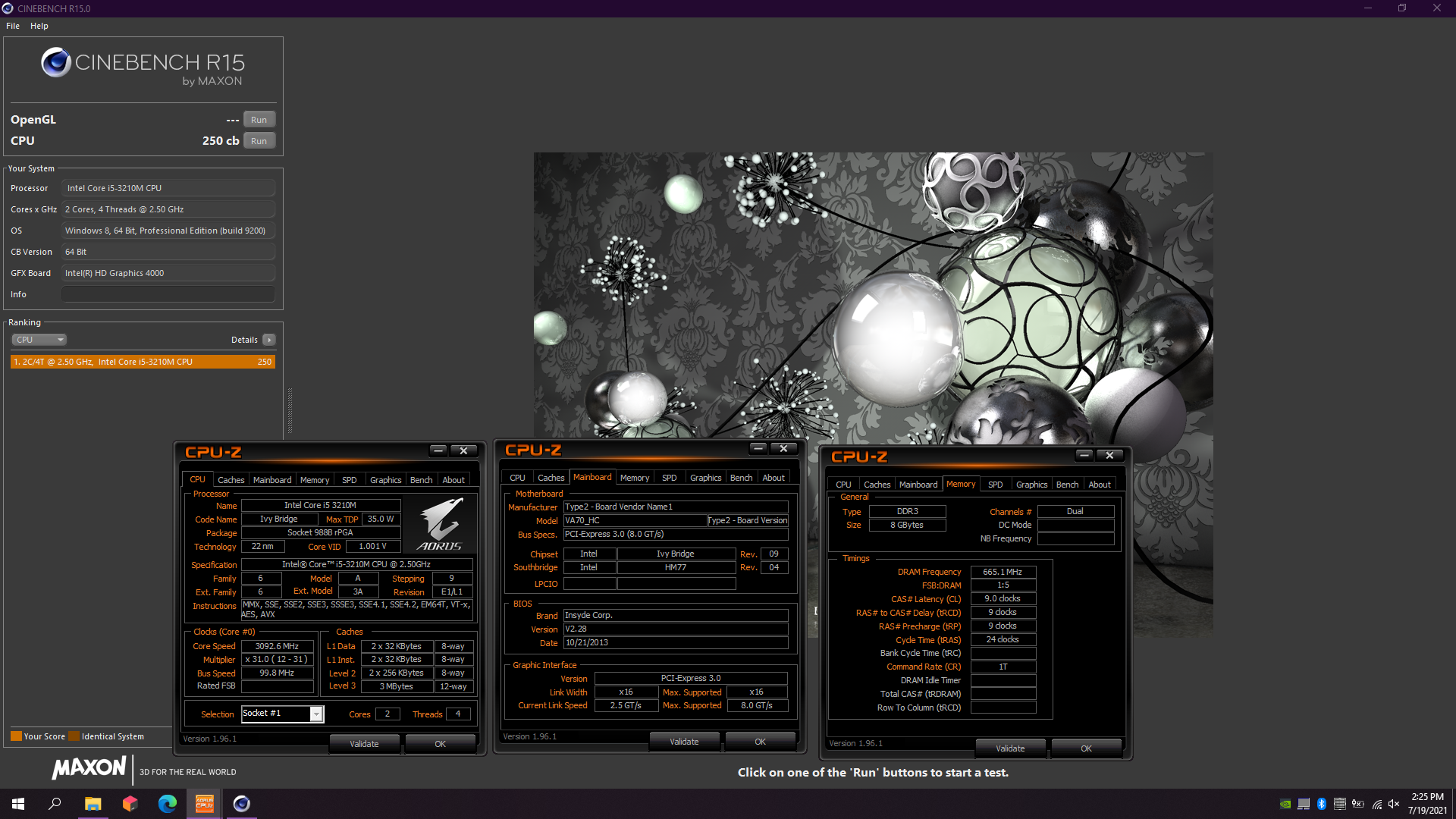1456x819 pixels.
Task: Click the Identical System legend swatch
Action: click(x=74, y=736)
